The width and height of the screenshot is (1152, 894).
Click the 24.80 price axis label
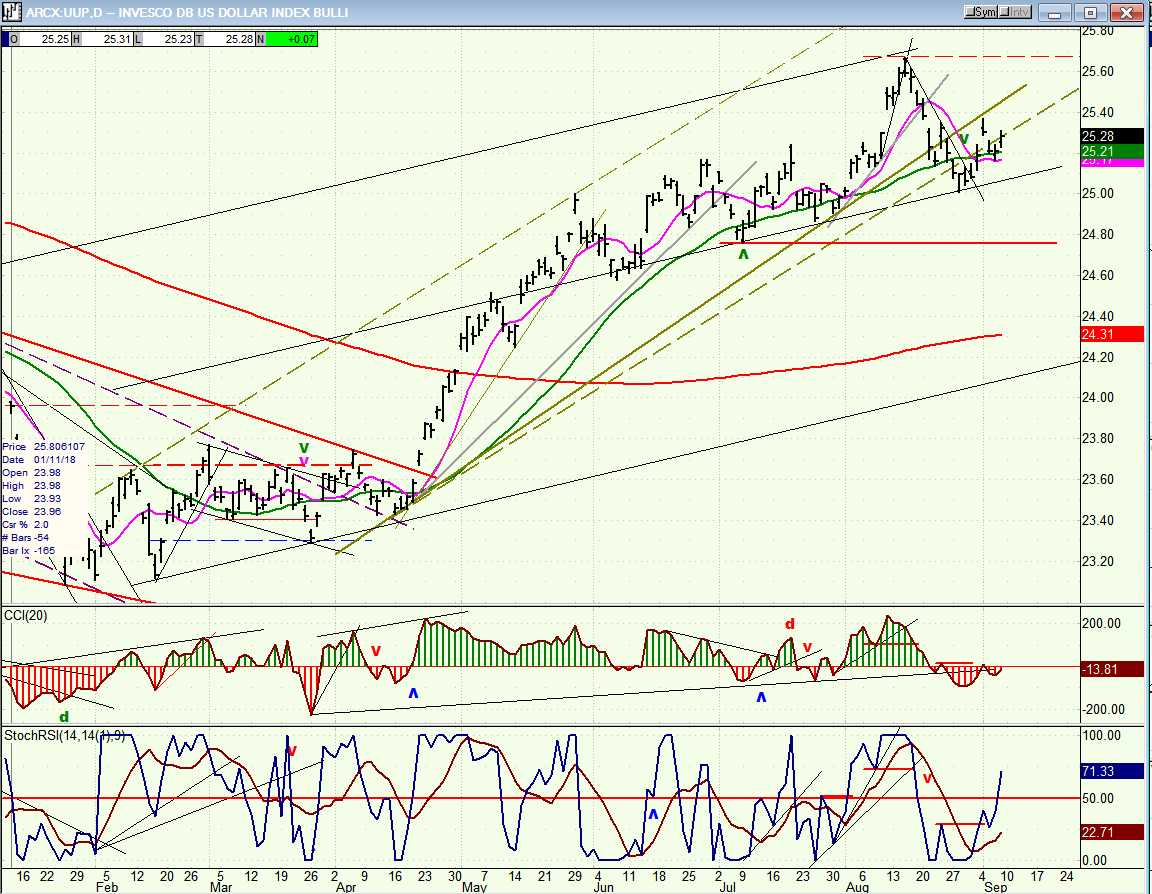[x=1098, y=235]
